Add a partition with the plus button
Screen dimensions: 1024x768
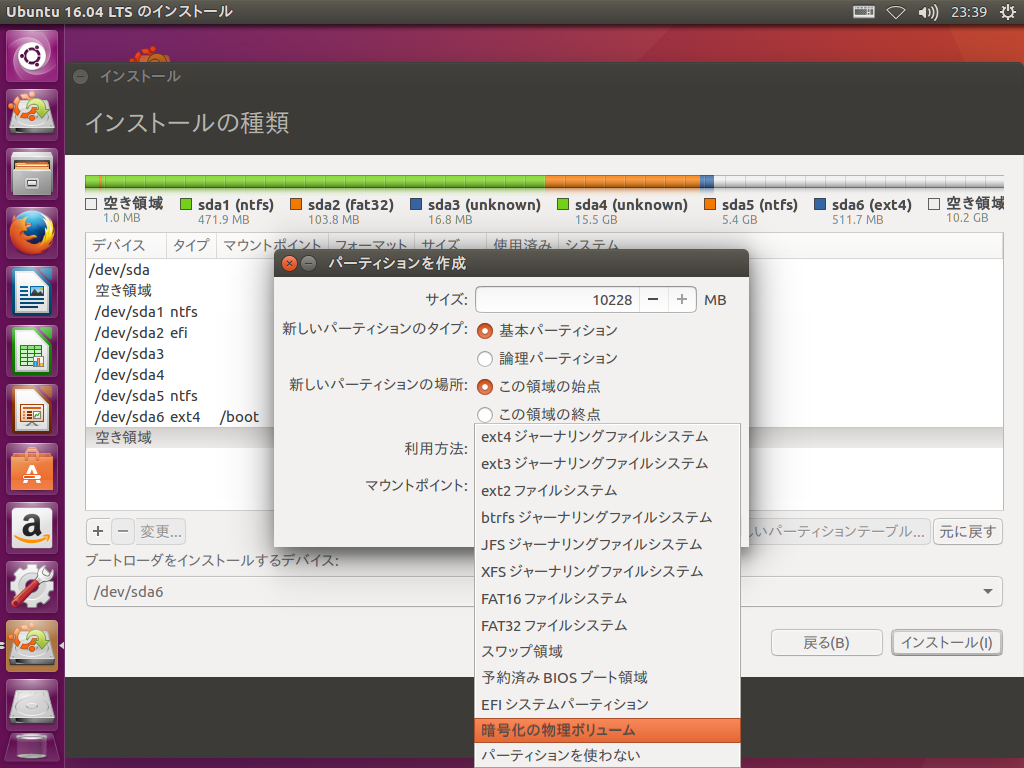(98, 532)
